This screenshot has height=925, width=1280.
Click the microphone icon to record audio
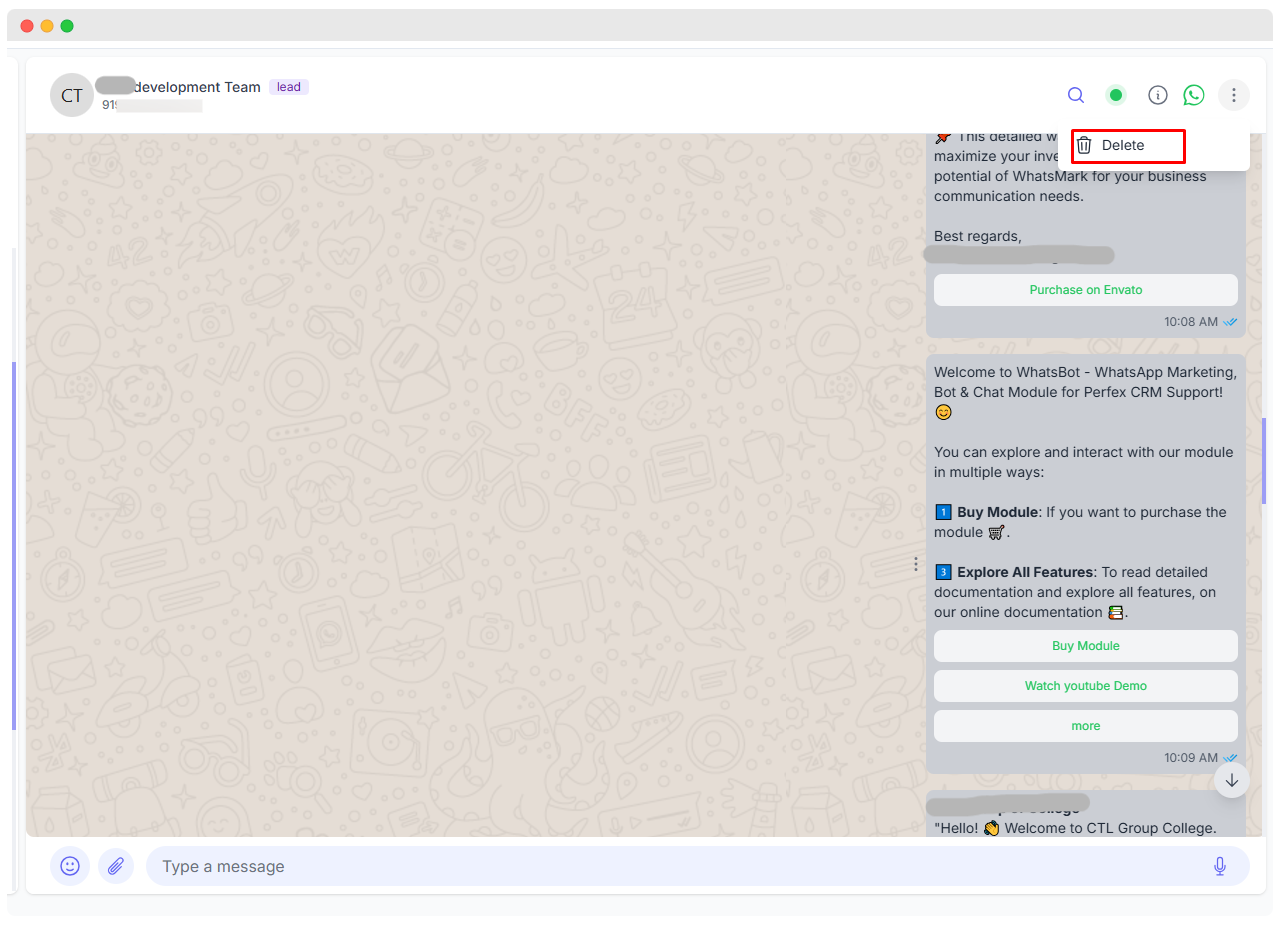1219,865
